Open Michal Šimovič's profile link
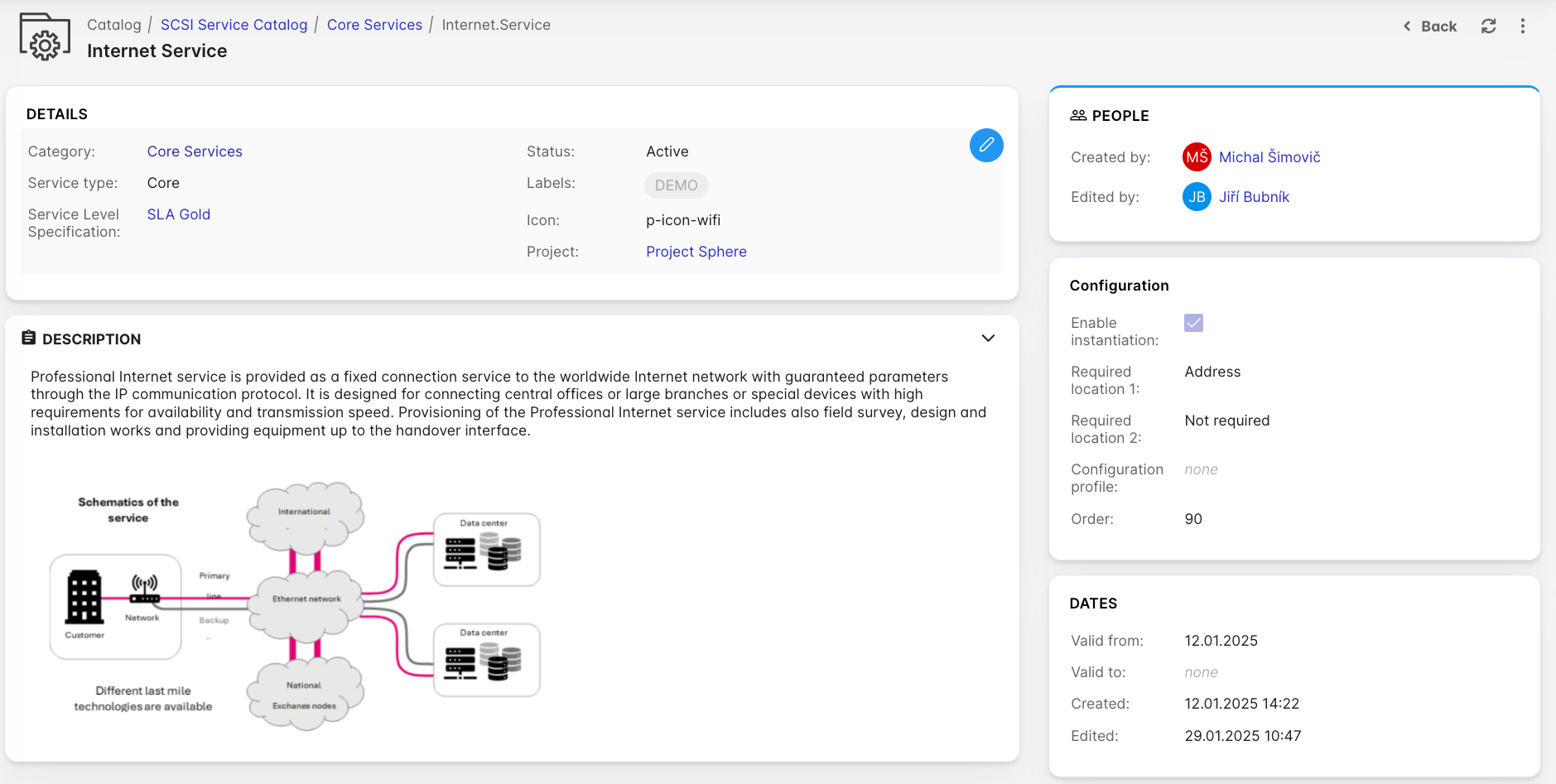Image resolution: width=1556 pixels, height=784 pixels. 1269,157
